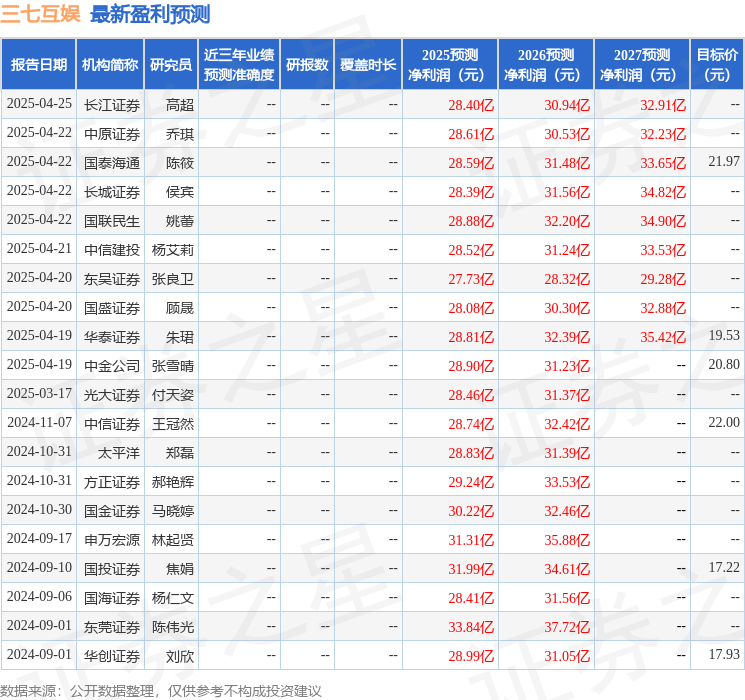This screenshot has height=700, width=745.
Task: Click the 国投证券 institution cell
Action: (112, 569)
